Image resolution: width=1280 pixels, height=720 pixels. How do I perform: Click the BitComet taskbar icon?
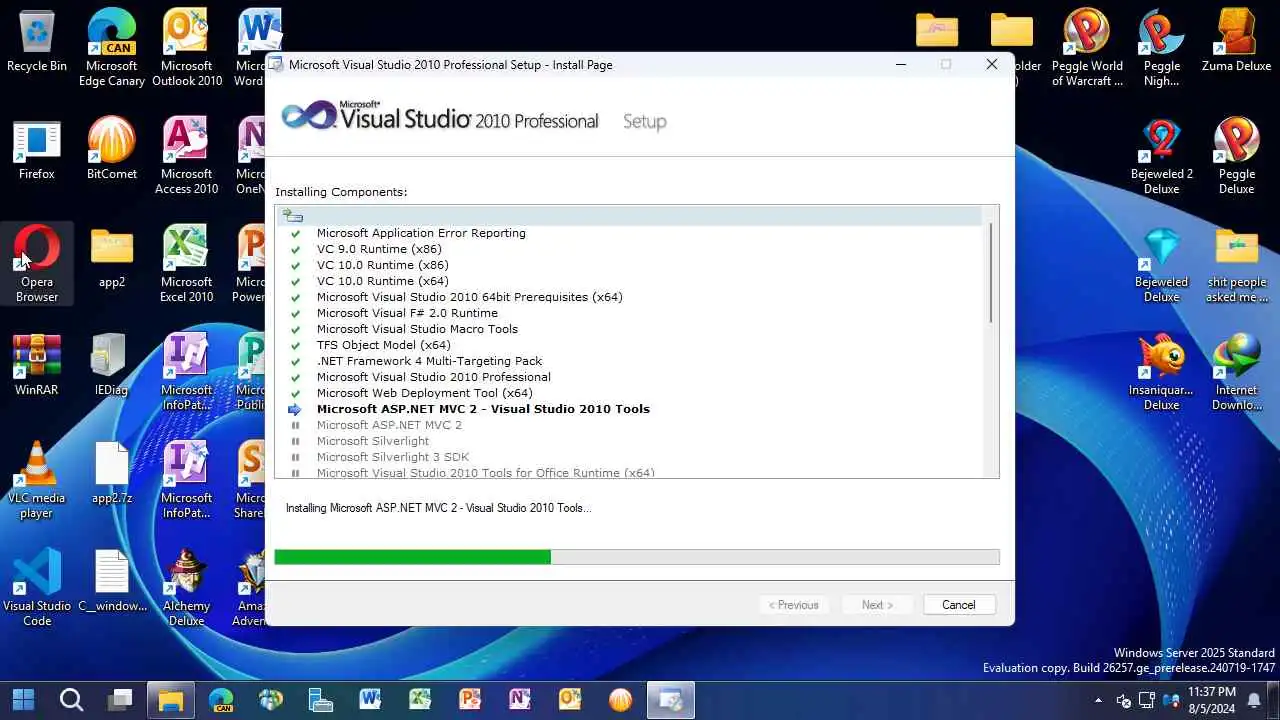click(x=620, y=699)
